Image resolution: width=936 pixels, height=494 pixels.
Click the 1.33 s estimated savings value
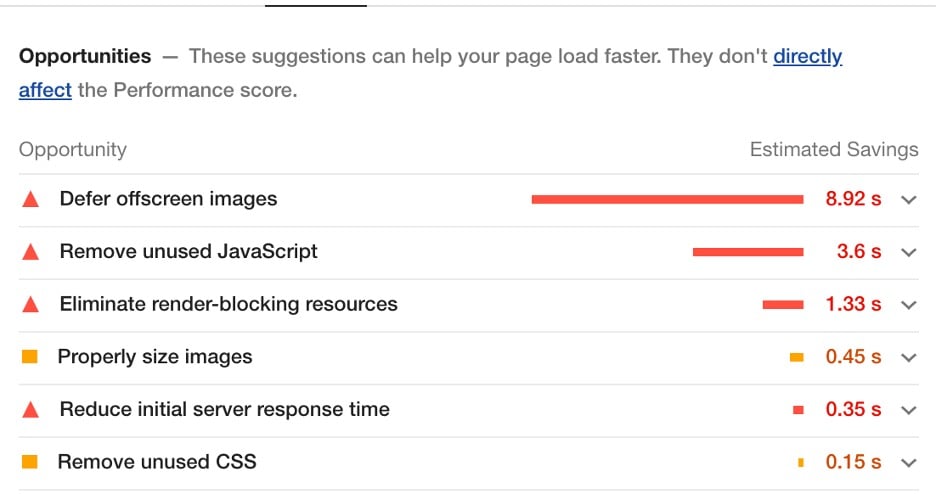[853, 304]
